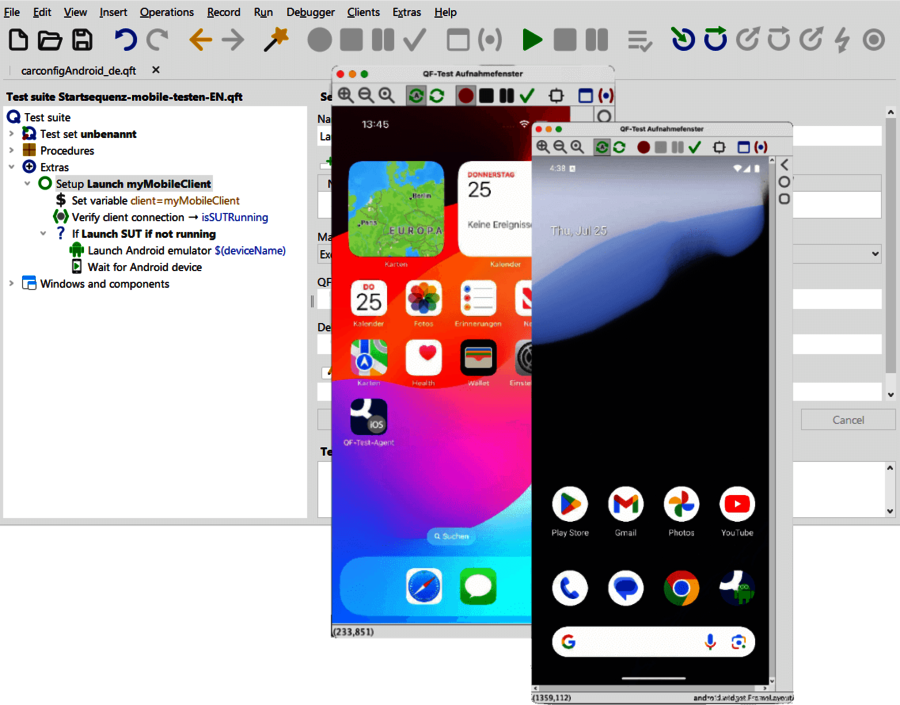The image size is (900, 705).
Task: Tap the Google search bar on Android
Action: tap(640, 642)
